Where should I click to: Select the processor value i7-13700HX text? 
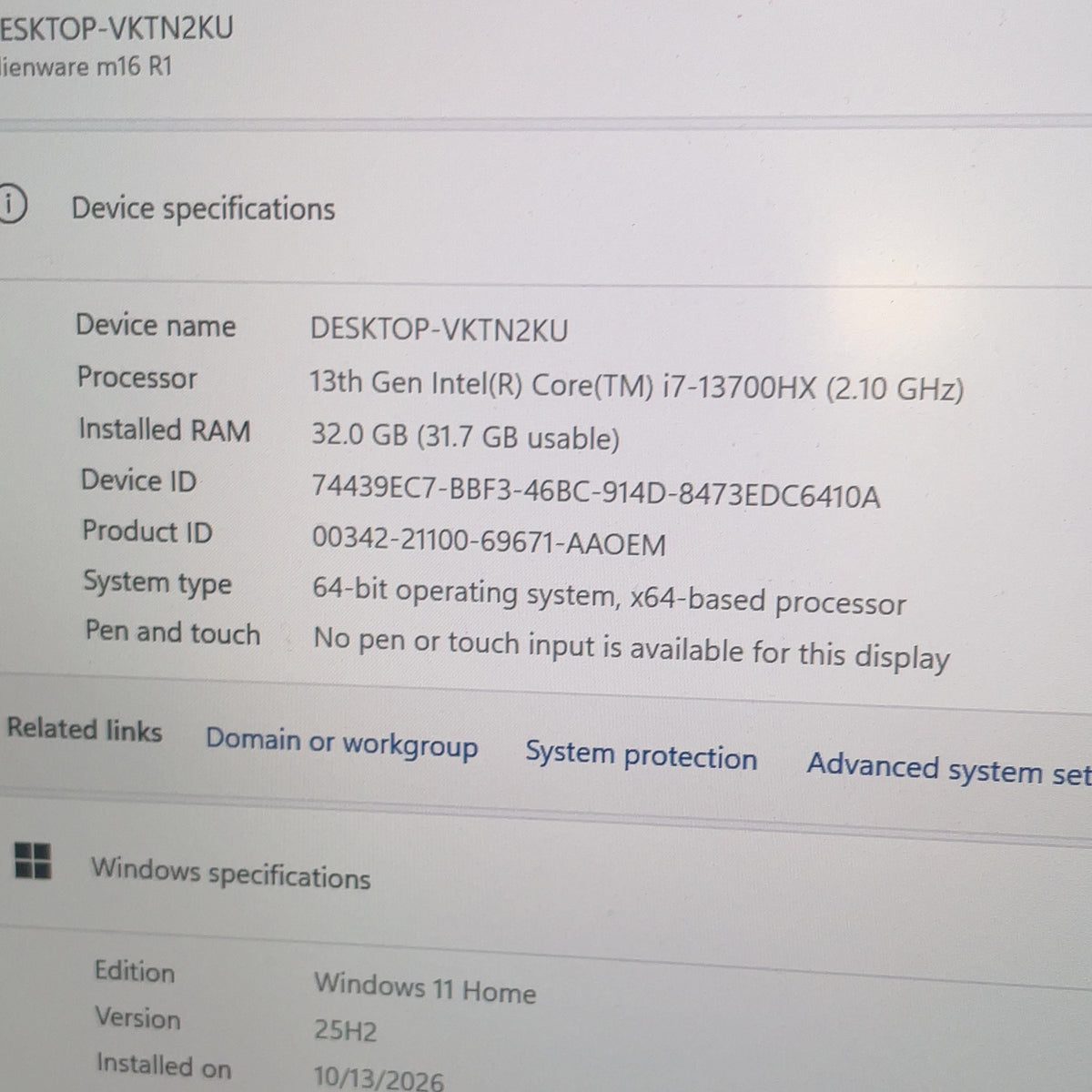click(636, 386)
